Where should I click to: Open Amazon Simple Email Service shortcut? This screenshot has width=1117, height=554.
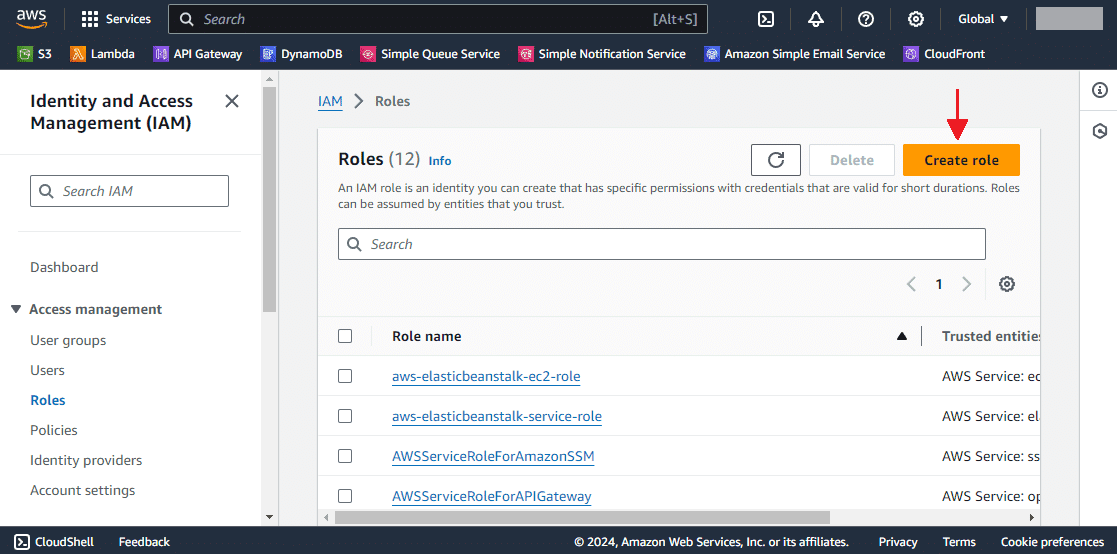794,53
